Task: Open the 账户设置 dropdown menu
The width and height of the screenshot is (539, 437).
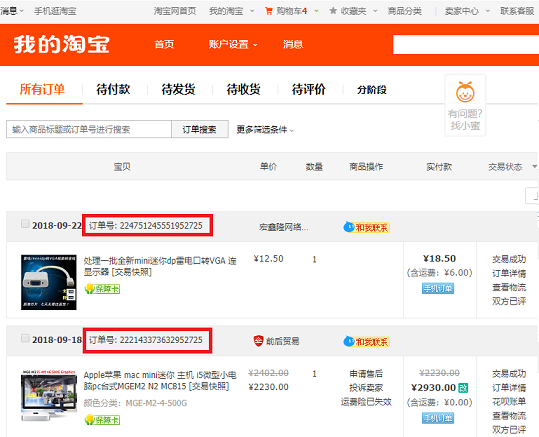Action: [x=233, y=44]
